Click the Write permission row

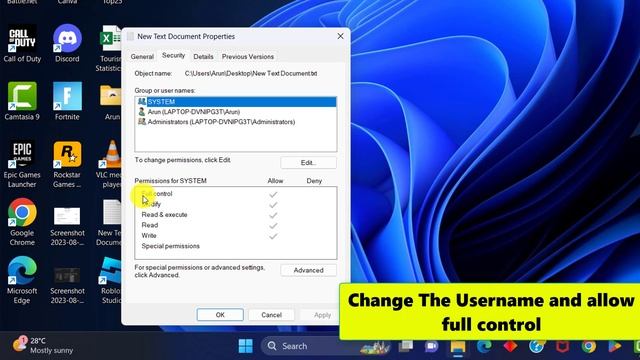coord(236,236)
